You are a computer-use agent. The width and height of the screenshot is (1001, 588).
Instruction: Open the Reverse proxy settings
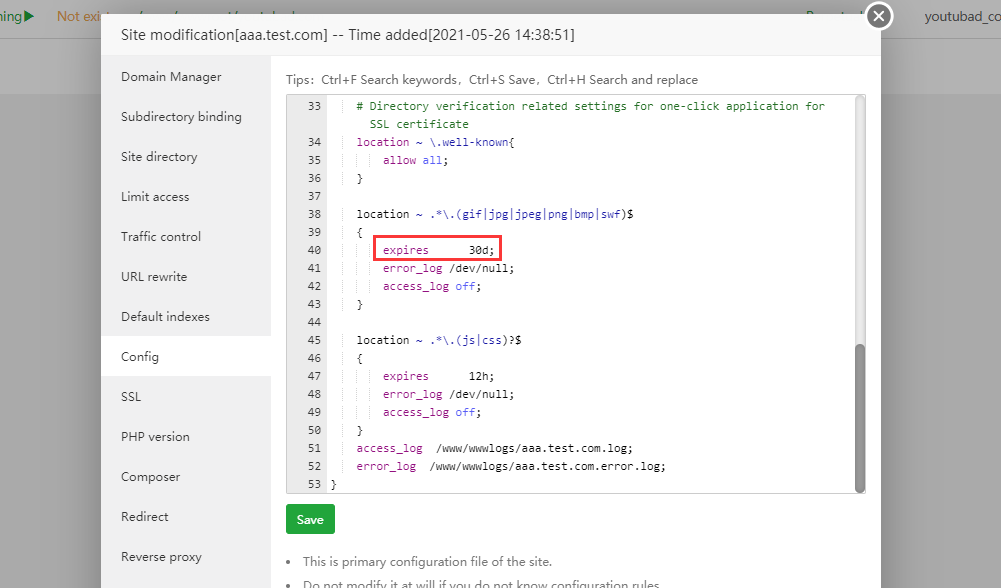click(161, 557)
